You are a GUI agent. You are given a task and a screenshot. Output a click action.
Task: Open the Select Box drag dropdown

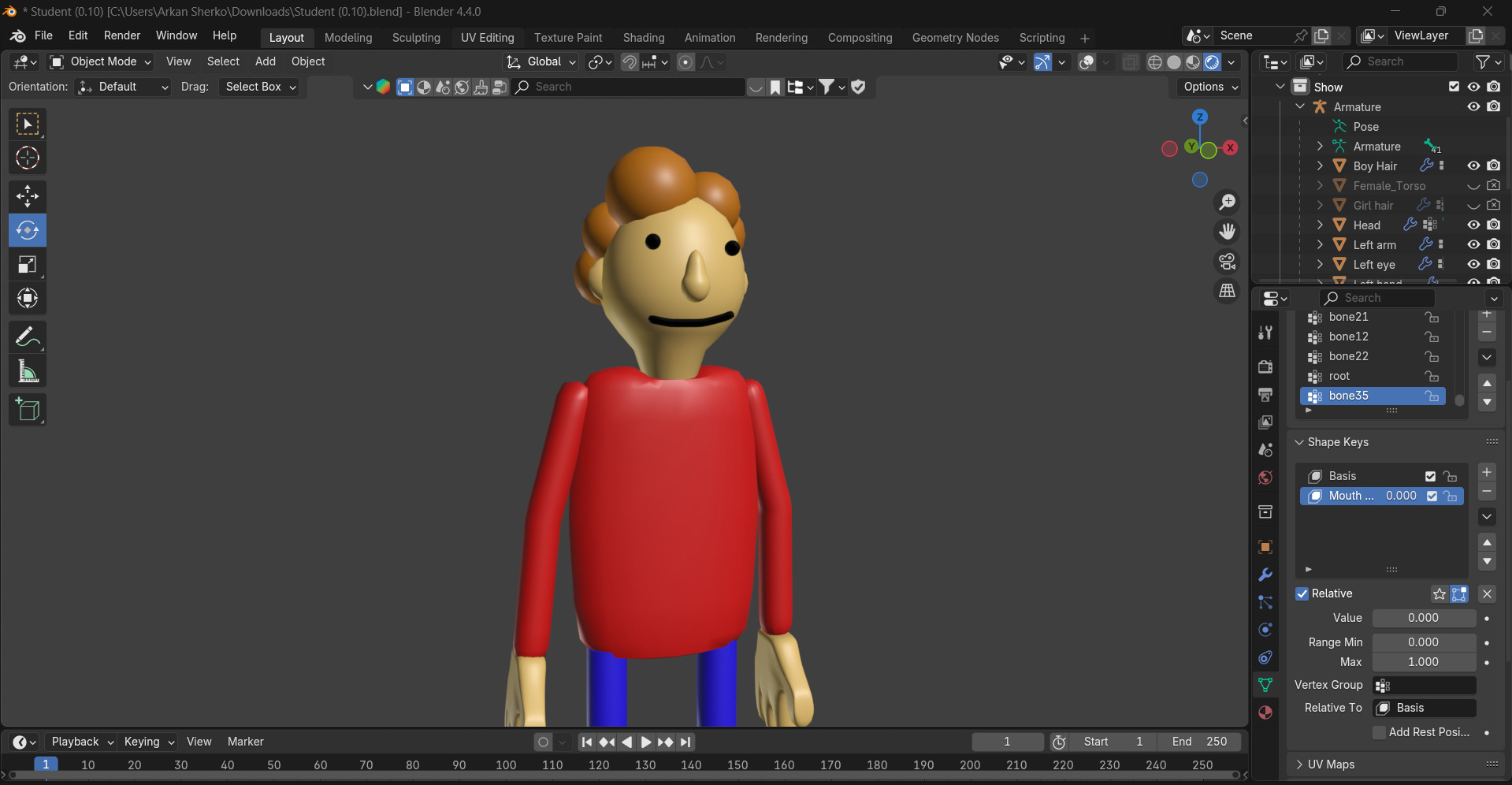pos(259,87)
